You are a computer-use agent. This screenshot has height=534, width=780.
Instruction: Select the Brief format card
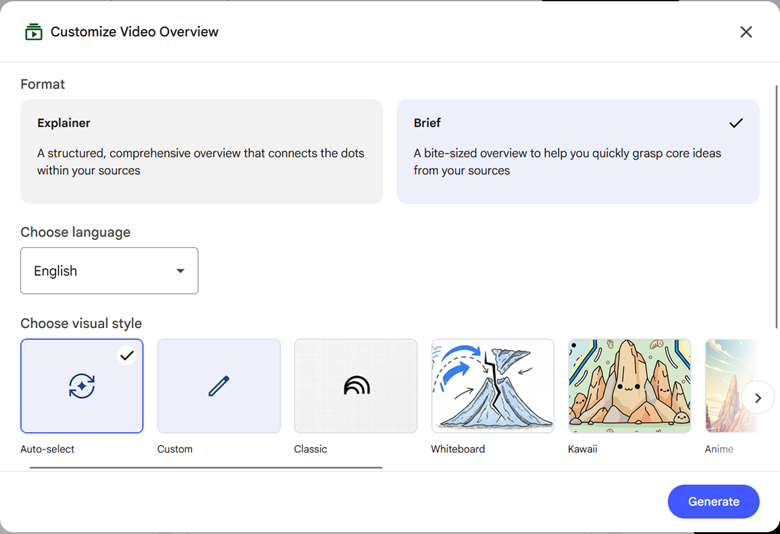click(578, 151)
